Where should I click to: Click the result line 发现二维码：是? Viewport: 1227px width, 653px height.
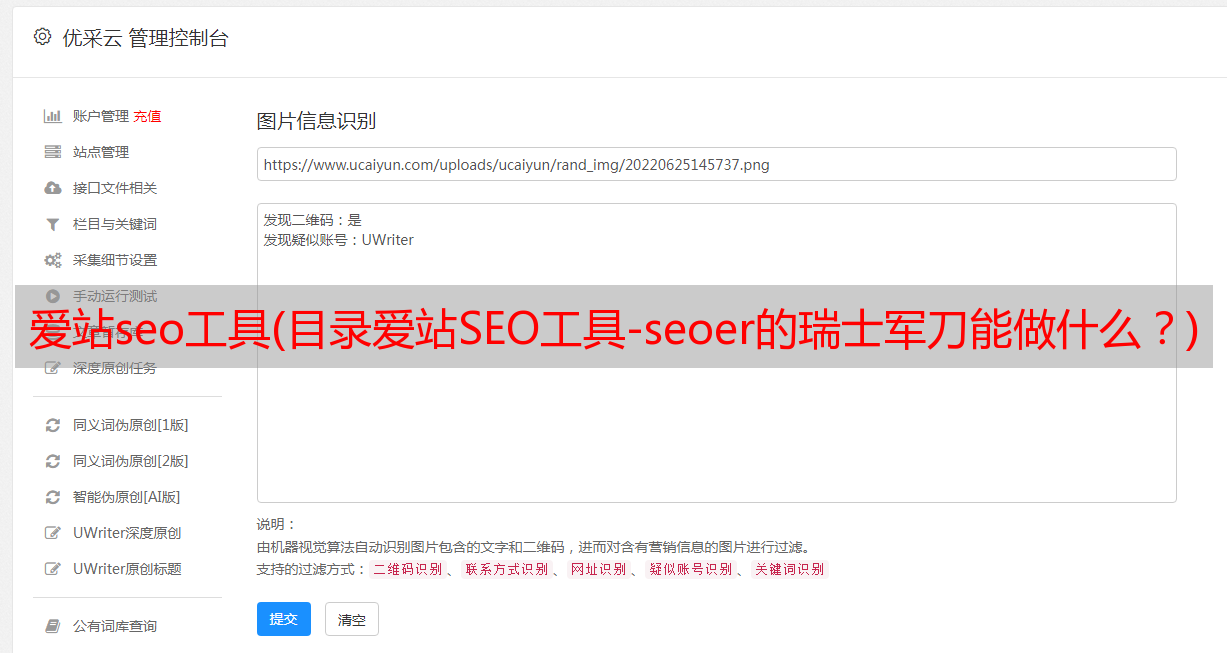313,220
